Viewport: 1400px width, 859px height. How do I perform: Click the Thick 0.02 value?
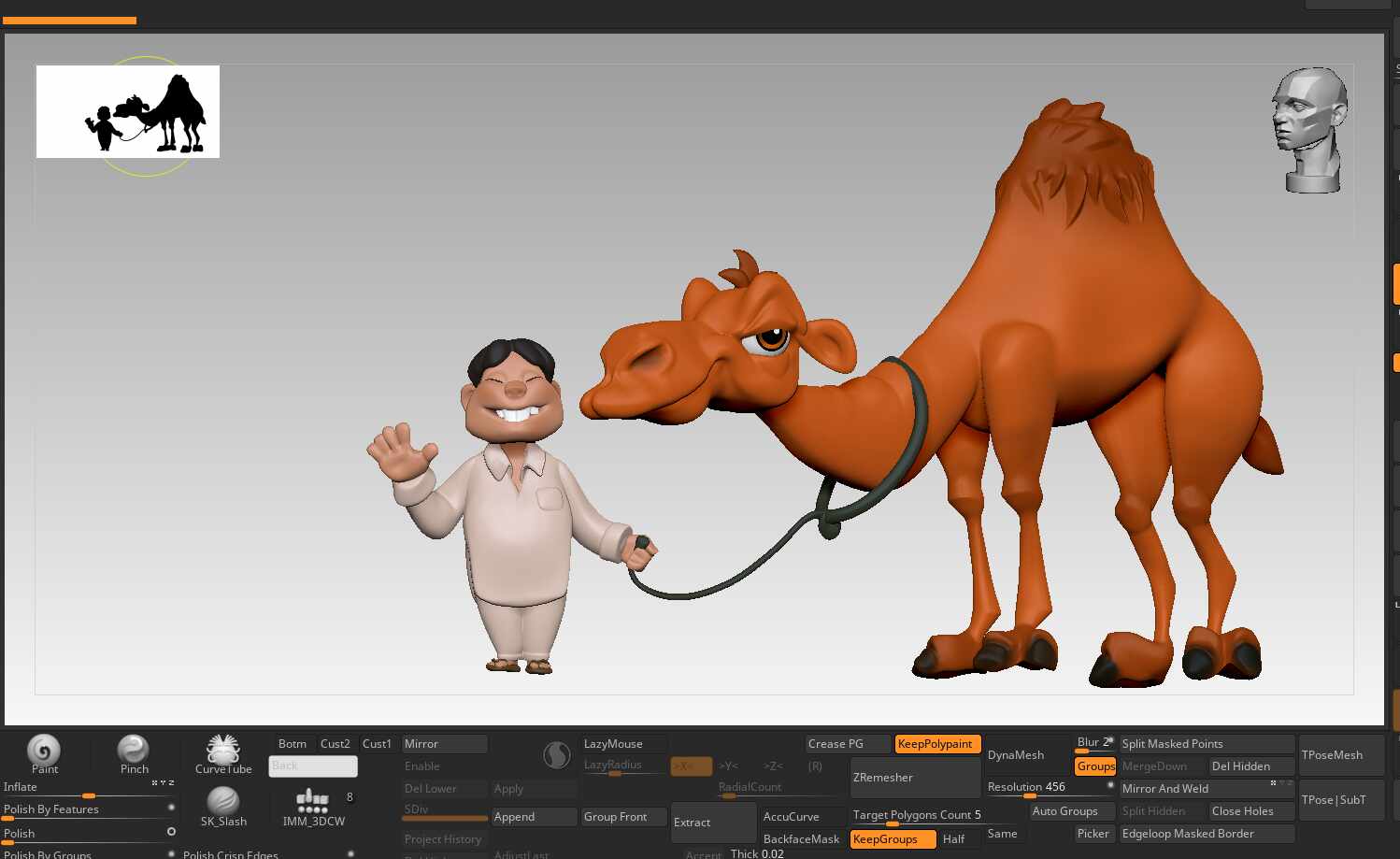pyautogui.click(x=758, y=853)
